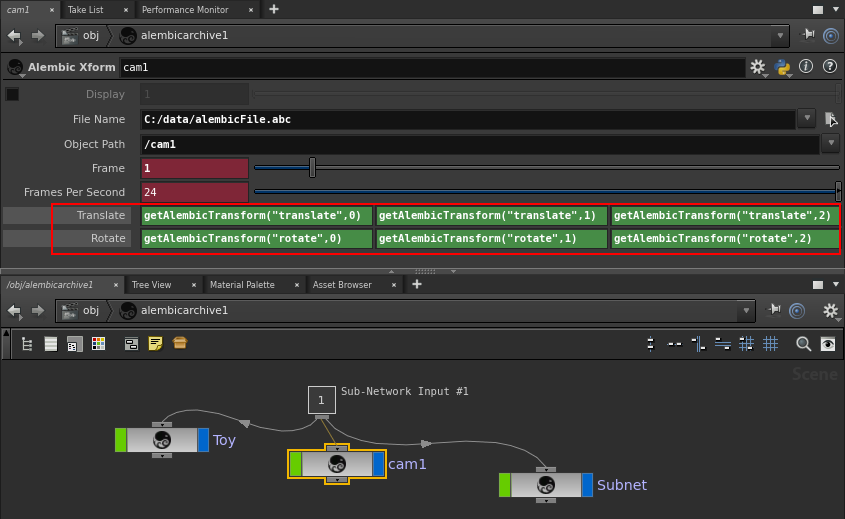This screenshot has width=845, height=519.
Task: Click the dashed horizontal layout icon
Action: tap(674, 344)
